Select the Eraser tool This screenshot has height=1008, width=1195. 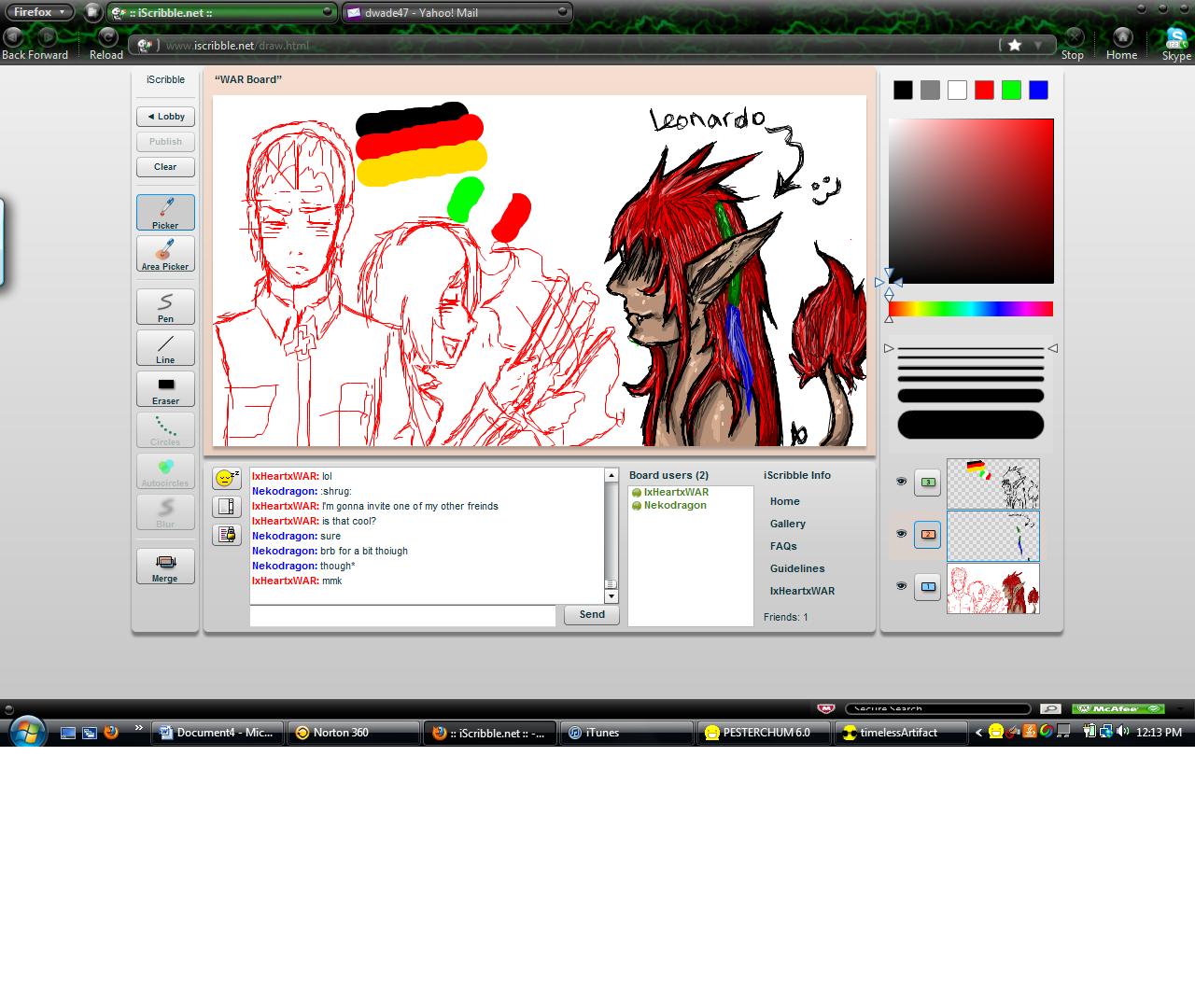click(x=165, y=388)
